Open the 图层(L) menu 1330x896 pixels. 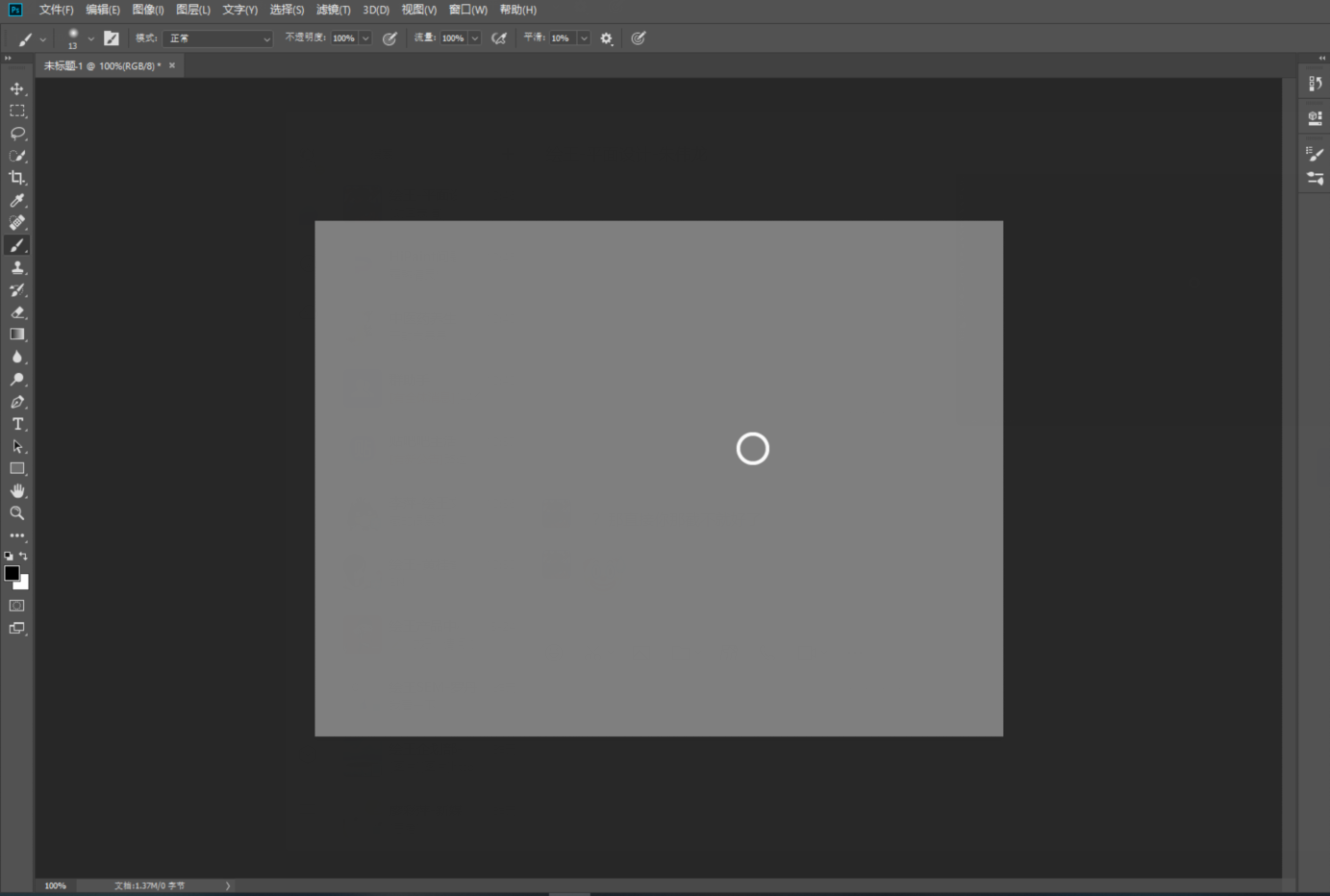pos(193,10)
